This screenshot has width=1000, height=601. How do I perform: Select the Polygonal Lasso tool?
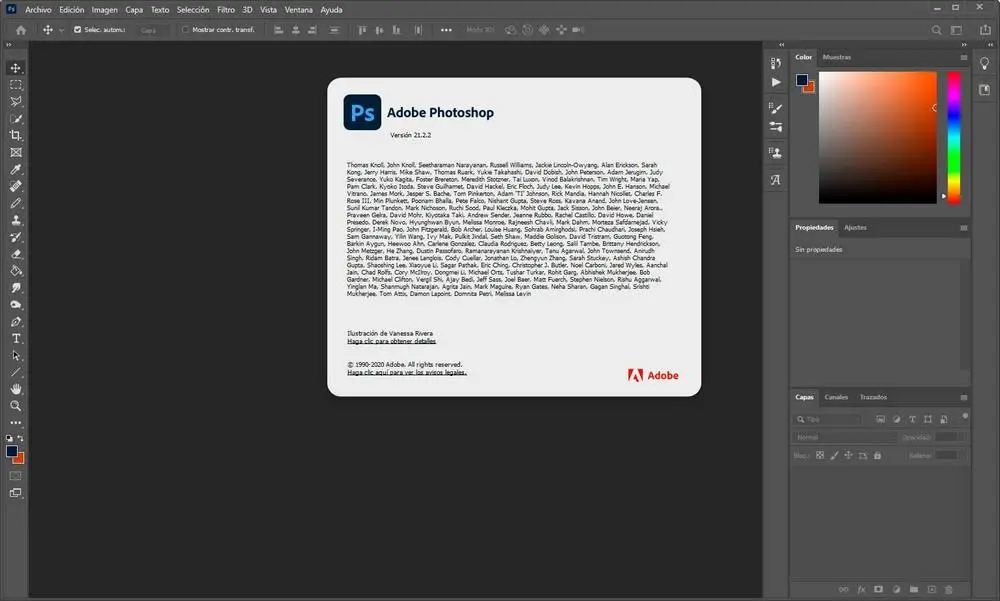[16, 101]
